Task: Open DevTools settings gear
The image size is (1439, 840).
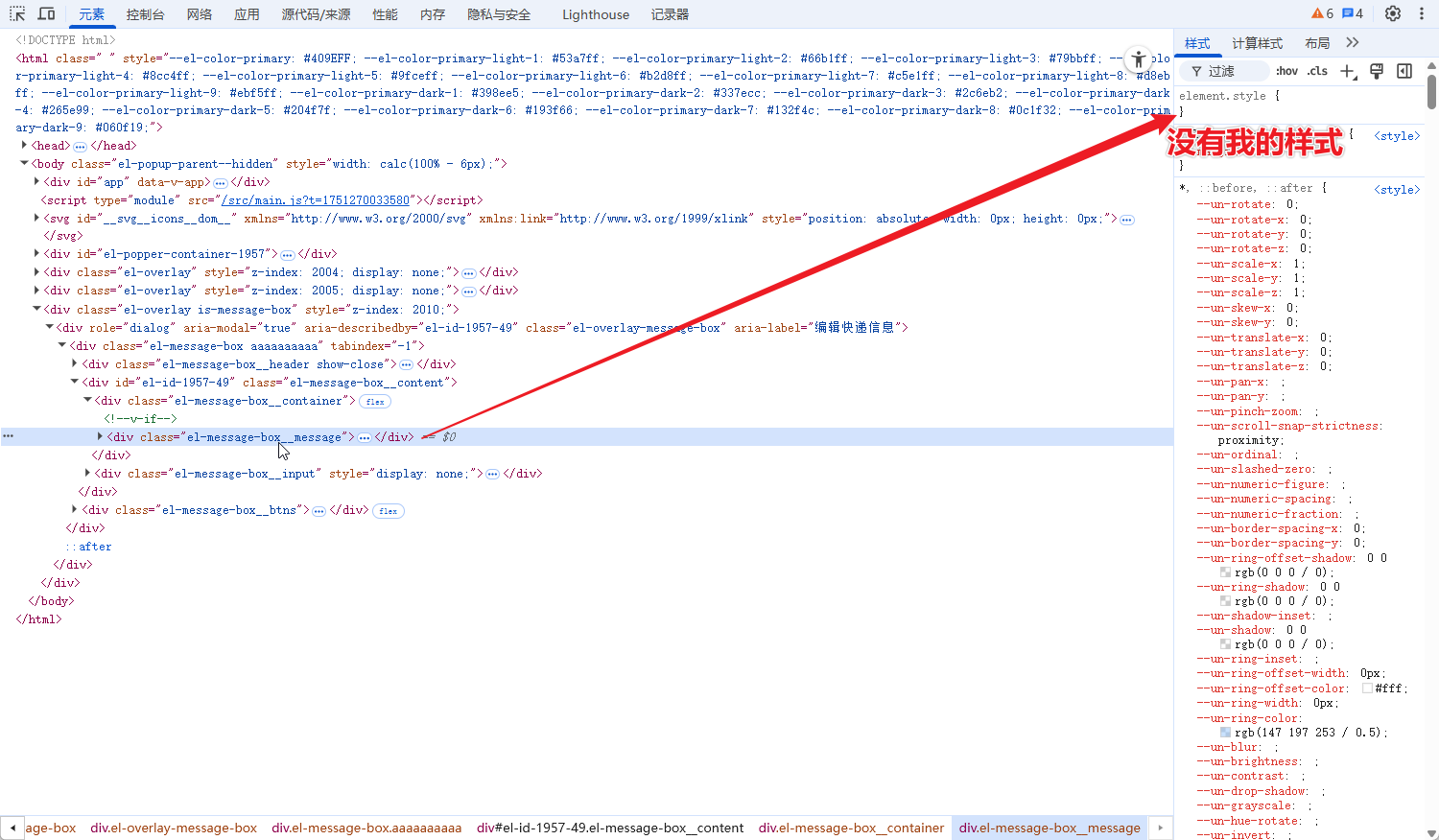Action: pyautogui.click(x=1393, y=13)
